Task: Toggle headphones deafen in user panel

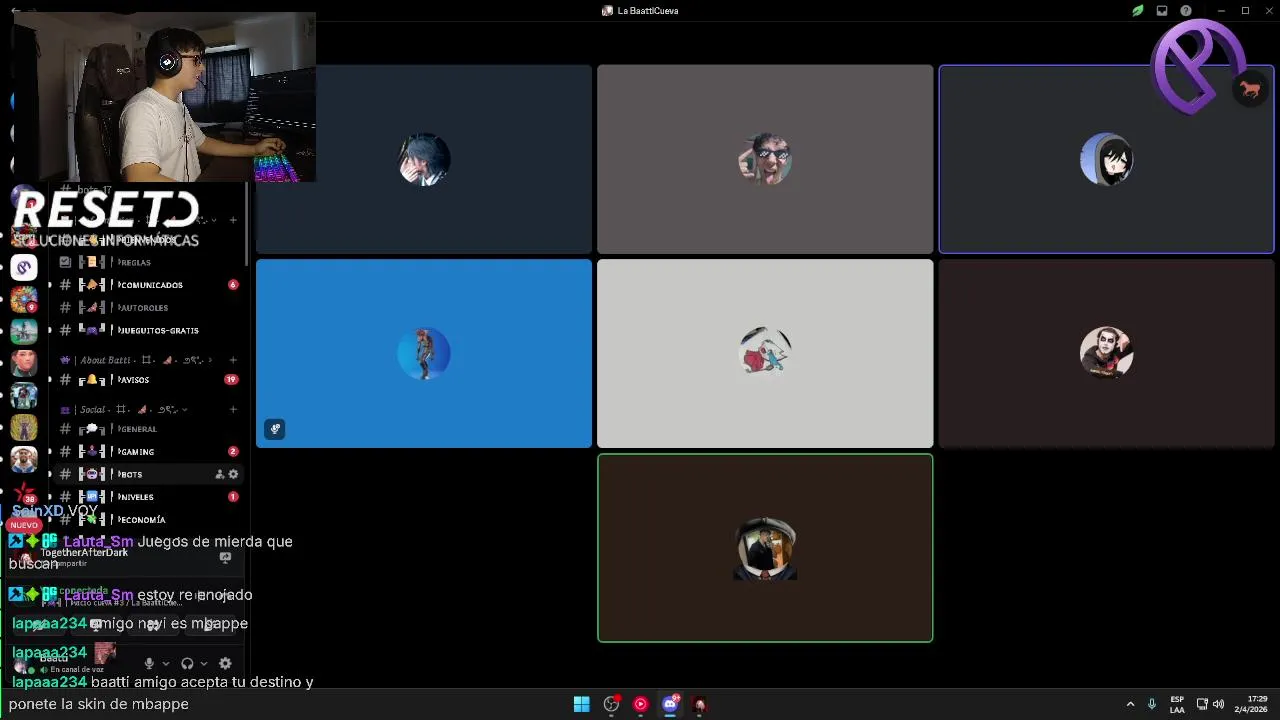Action: point(187,663)
